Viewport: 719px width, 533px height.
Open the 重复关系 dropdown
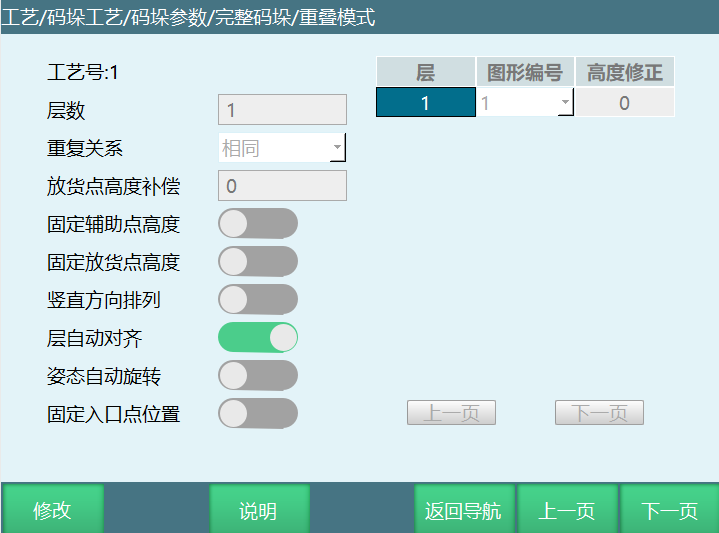click(x=282, y=148)
